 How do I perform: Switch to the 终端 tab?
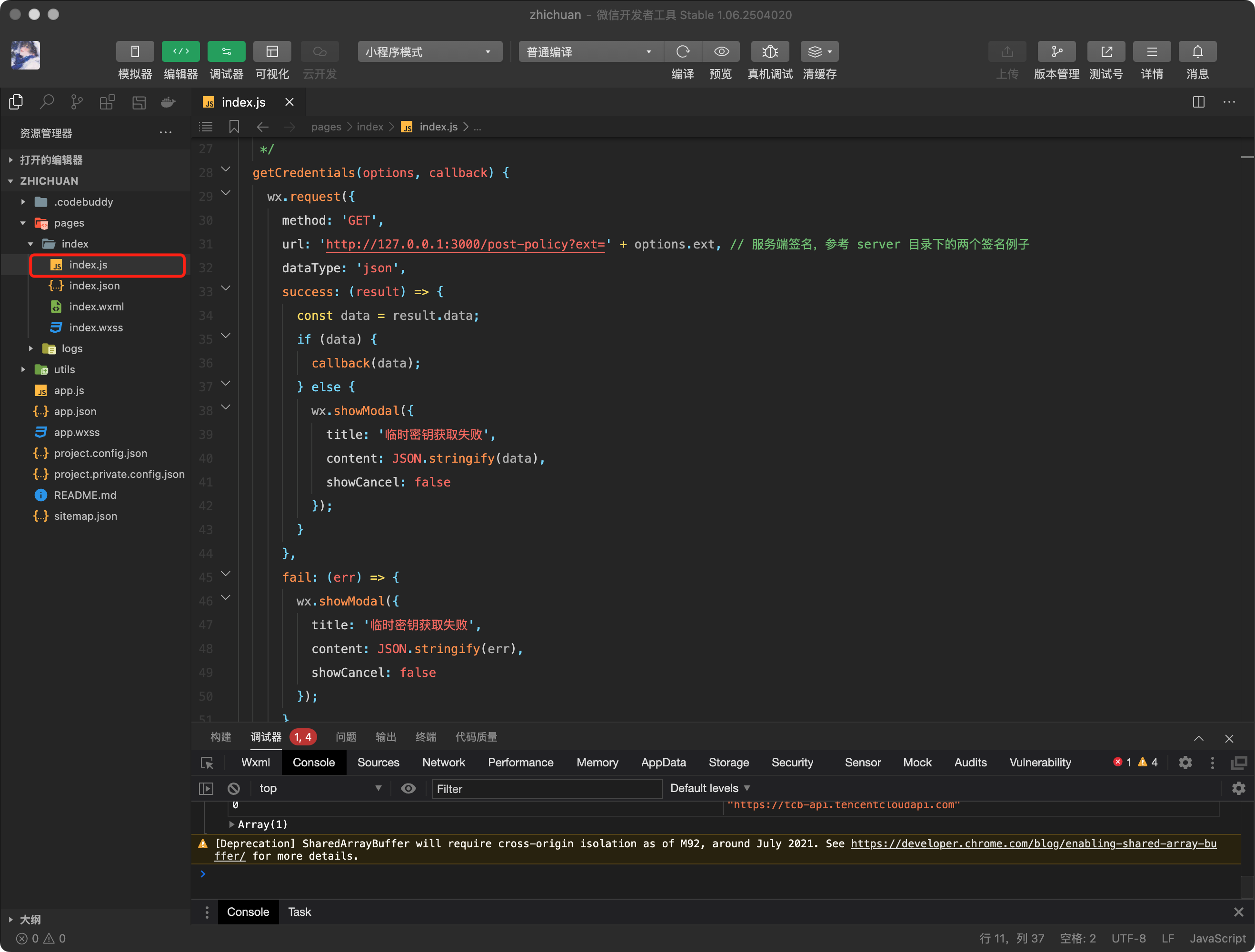(426, 737)
